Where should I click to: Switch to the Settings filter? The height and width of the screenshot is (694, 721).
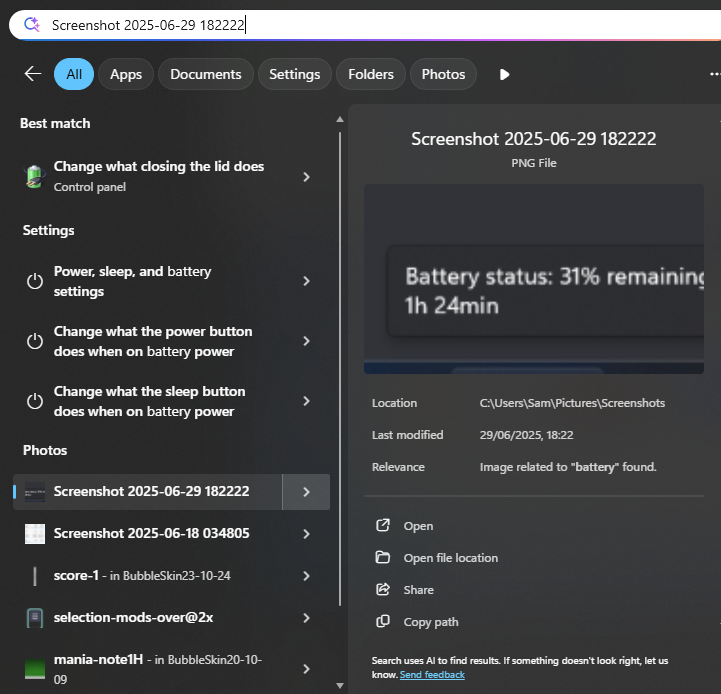tap(295, 74)
